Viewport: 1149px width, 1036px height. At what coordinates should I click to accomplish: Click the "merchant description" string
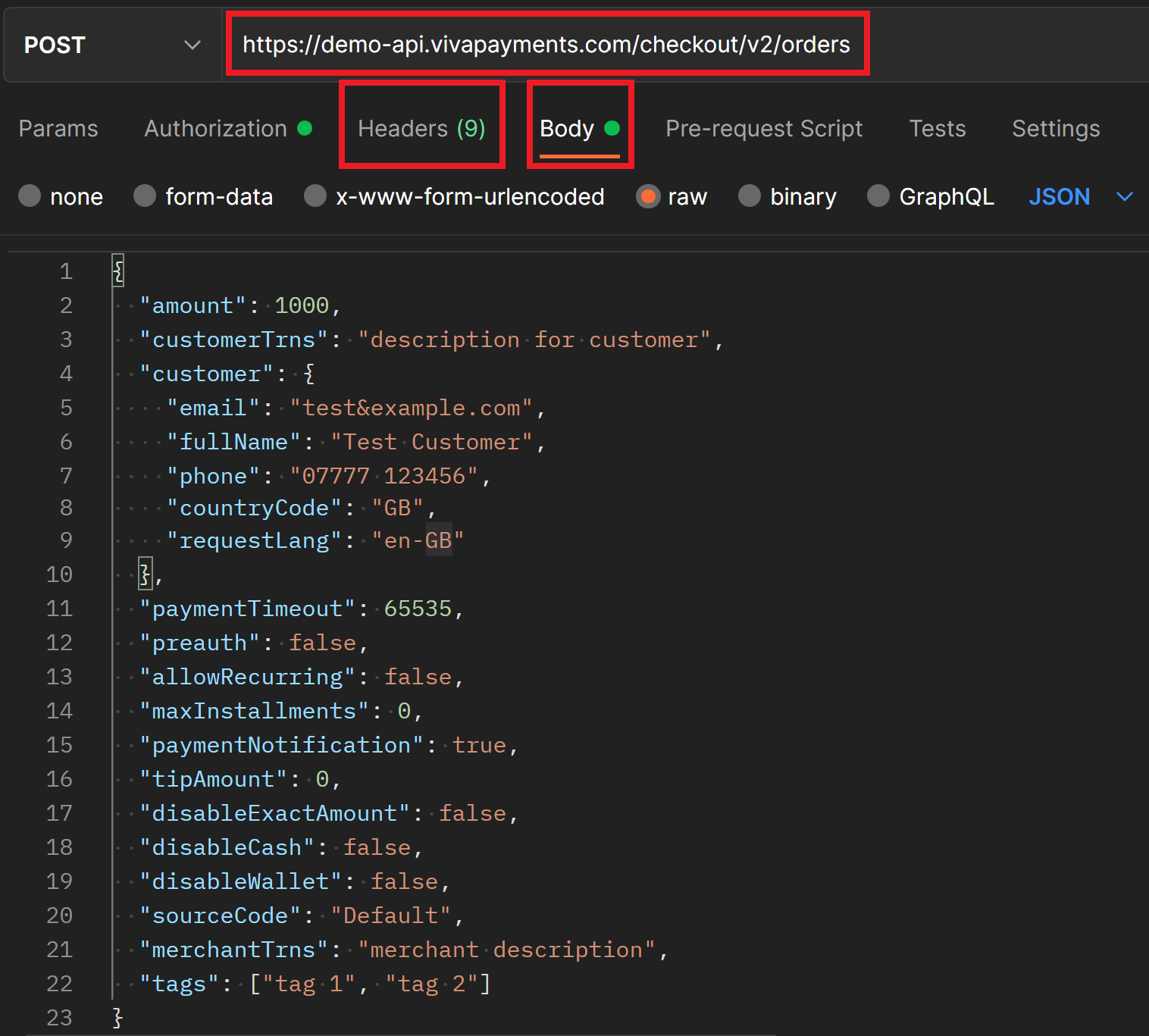click(507, 950)
